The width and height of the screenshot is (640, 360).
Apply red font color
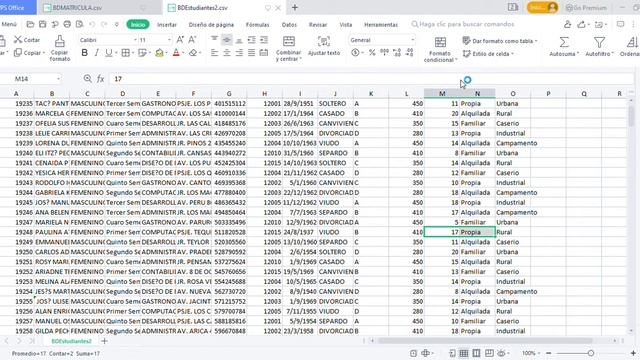(176, 53)
